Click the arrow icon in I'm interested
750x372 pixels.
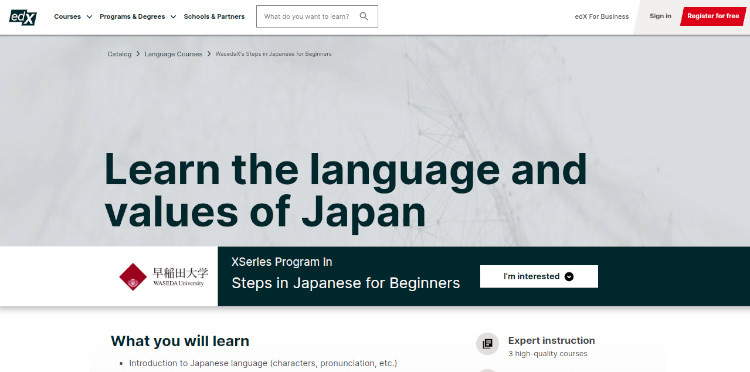[569, 276]
